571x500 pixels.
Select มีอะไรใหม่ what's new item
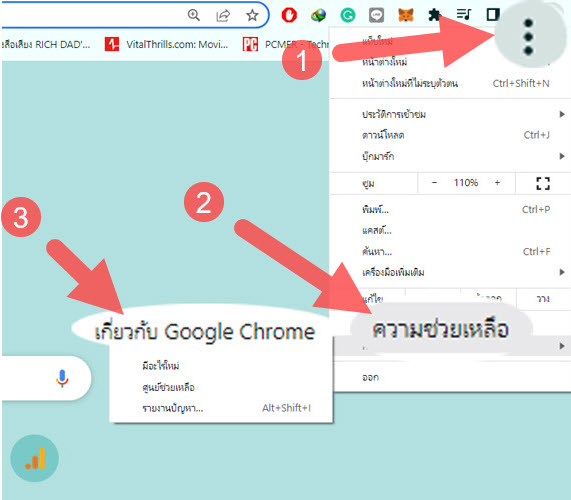[221, 366]
